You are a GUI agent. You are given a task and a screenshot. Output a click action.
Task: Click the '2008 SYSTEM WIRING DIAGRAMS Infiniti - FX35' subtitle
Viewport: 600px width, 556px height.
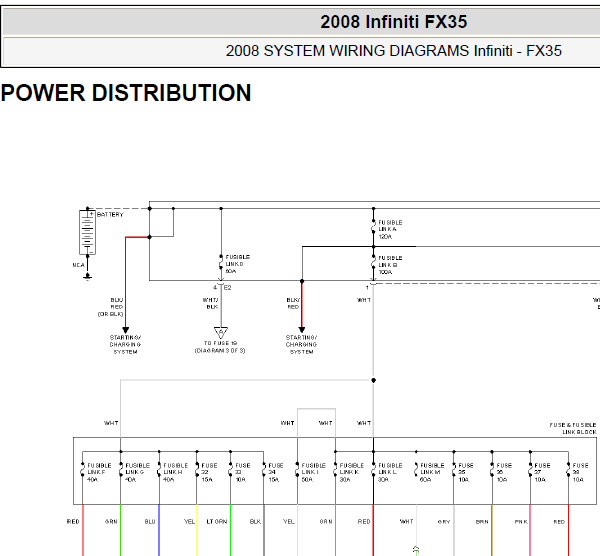(394, 51)
